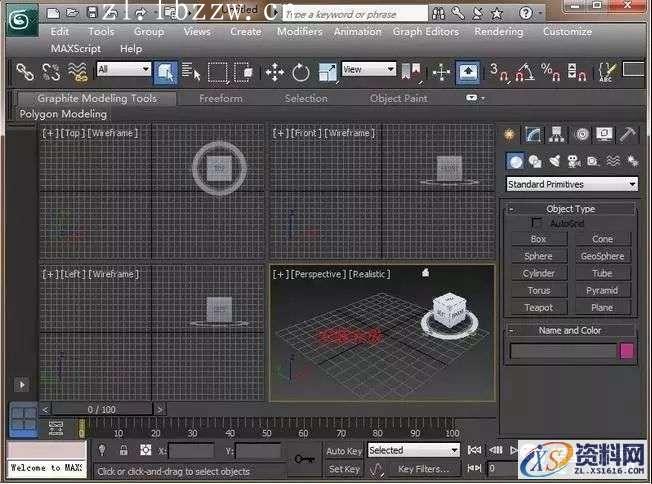Open the View reference coordinate dropdown
Screen dimensions: 652x484
368,69
